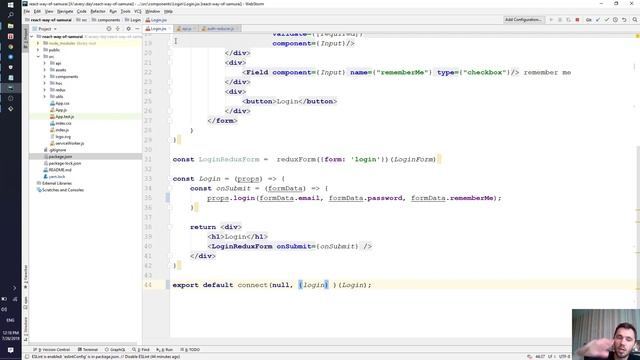
Task: Click the Run configuration play icon
Action: pyautogui.click(x=551, y=20)
